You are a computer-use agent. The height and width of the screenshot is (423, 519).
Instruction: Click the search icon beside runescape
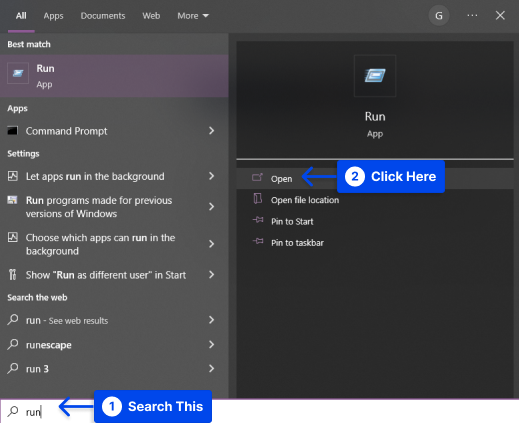[x=13, y=344]
